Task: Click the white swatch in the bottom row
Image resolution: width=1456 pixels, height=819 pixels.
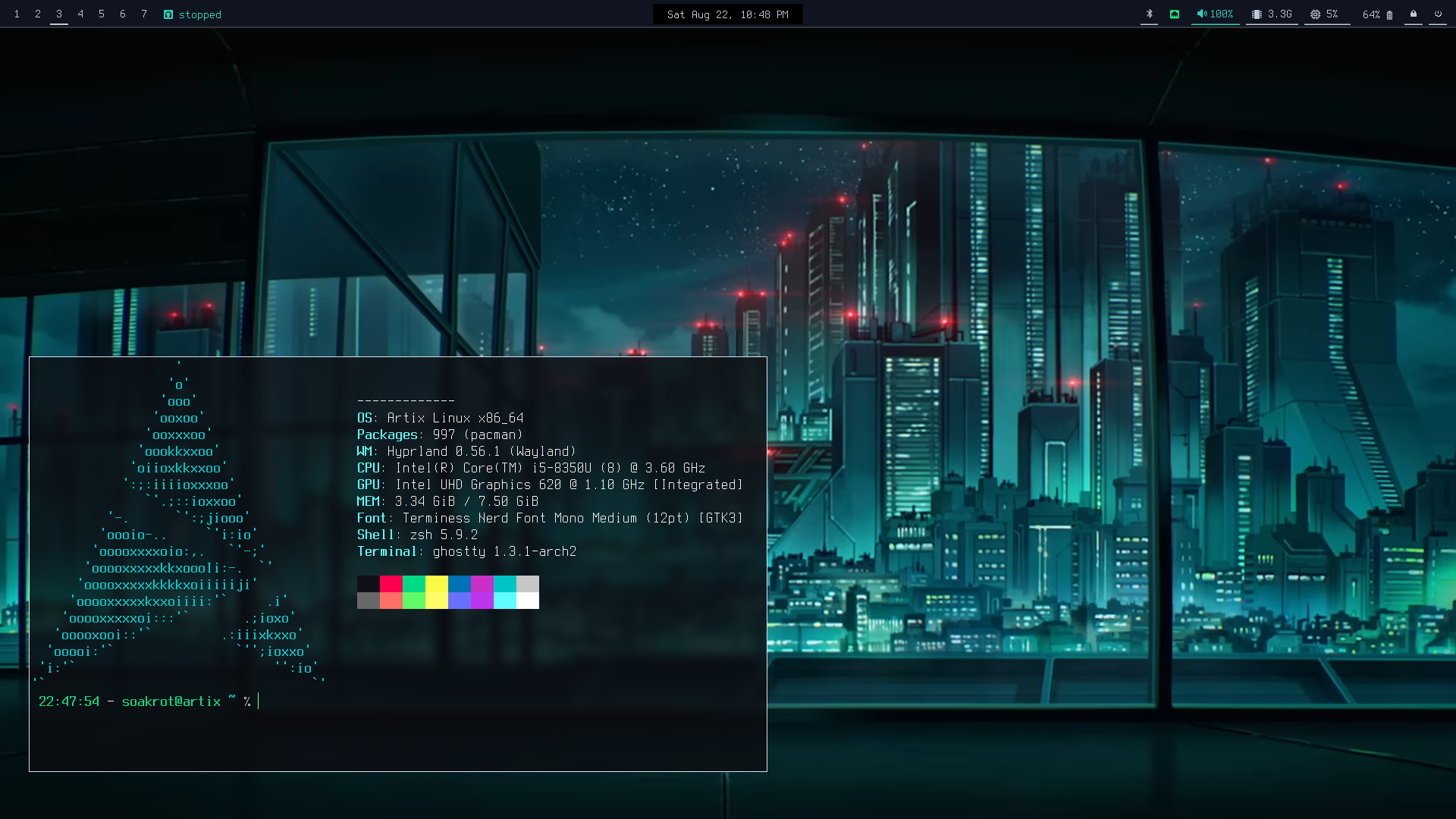Action: [x=528, y=601]
